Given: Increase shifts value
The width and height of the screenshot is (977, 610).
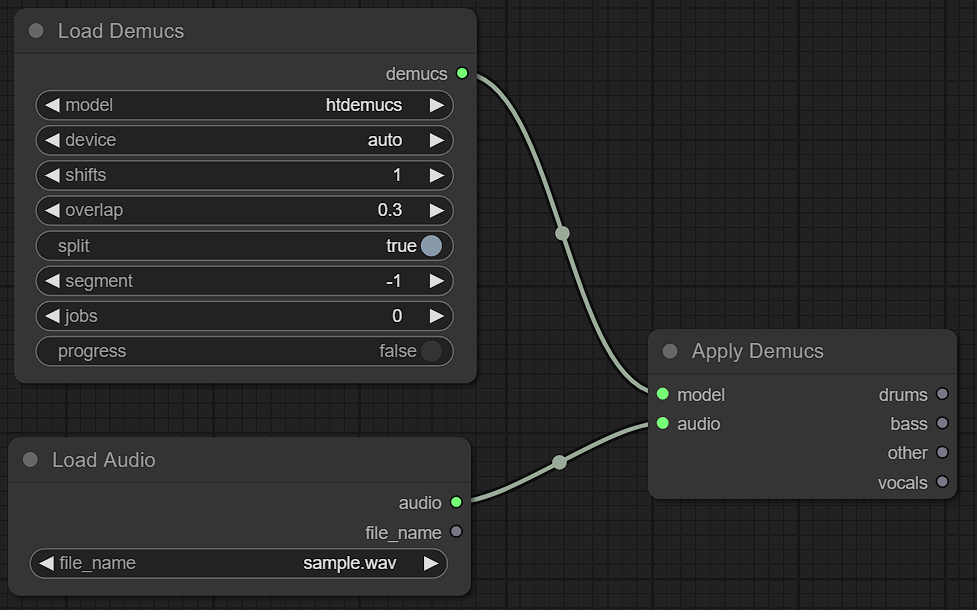Looking at the screenshot, I should tap(437, 175).
